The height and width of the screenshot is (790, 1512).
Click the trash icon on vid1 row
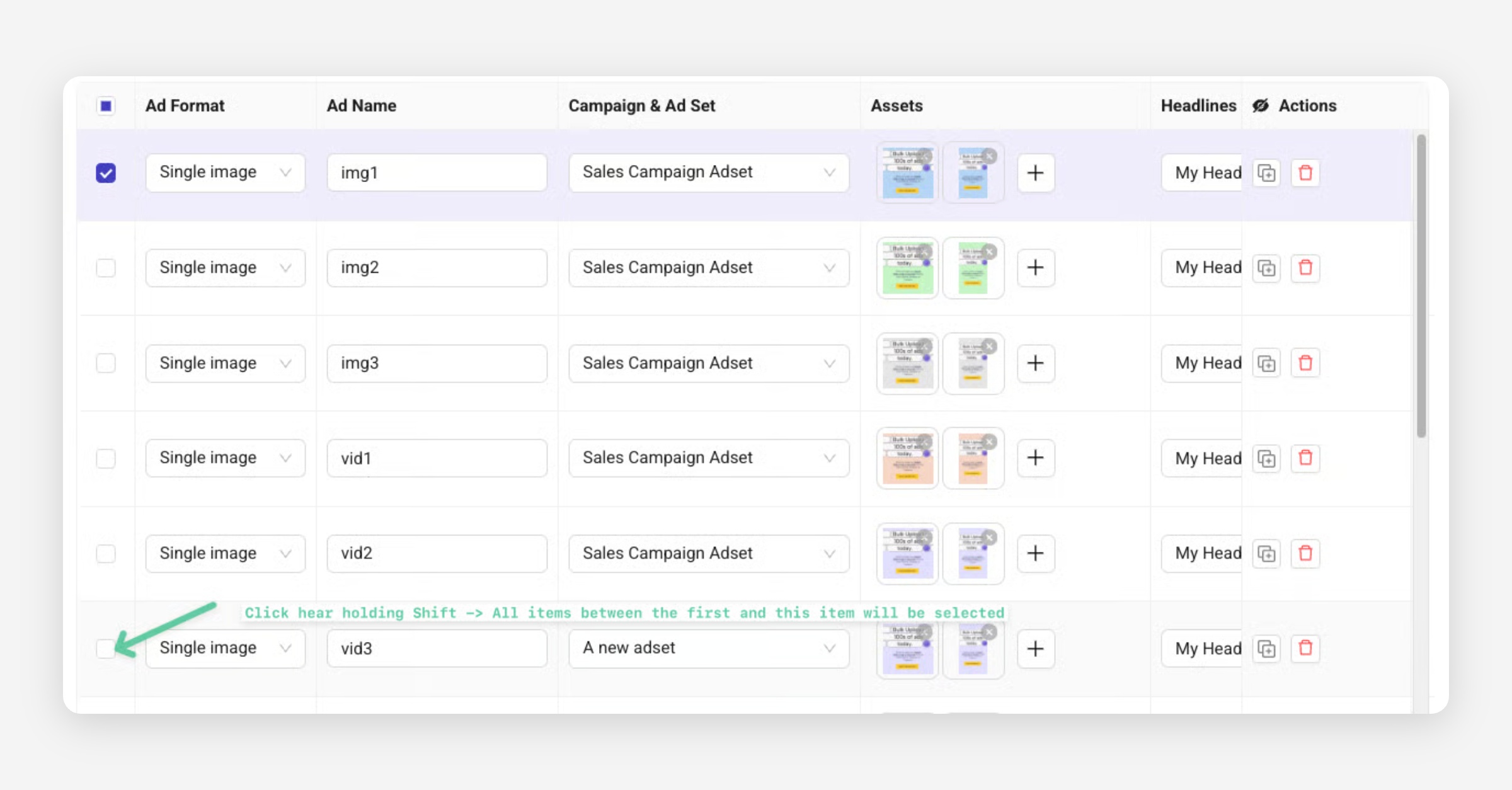[1305, 458]
